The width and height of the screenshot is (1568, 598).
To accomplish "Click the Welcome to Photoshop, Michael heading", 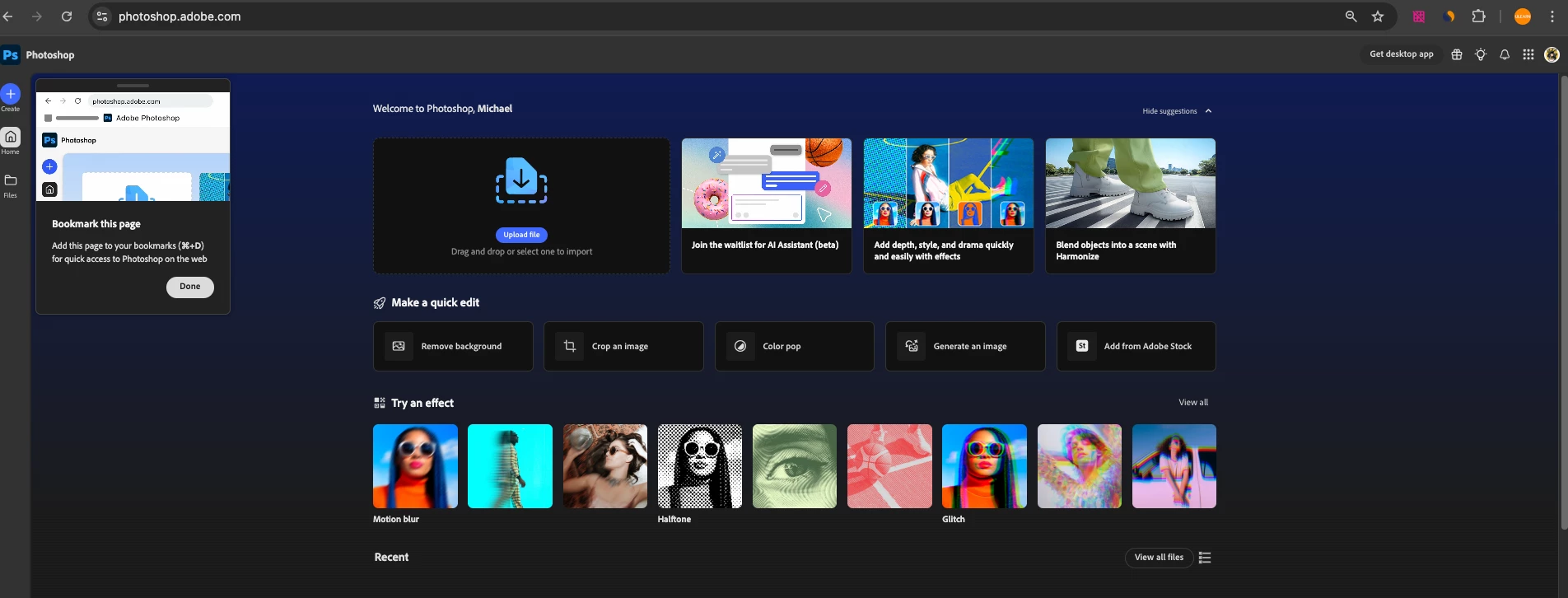I will tap(442, 109).
